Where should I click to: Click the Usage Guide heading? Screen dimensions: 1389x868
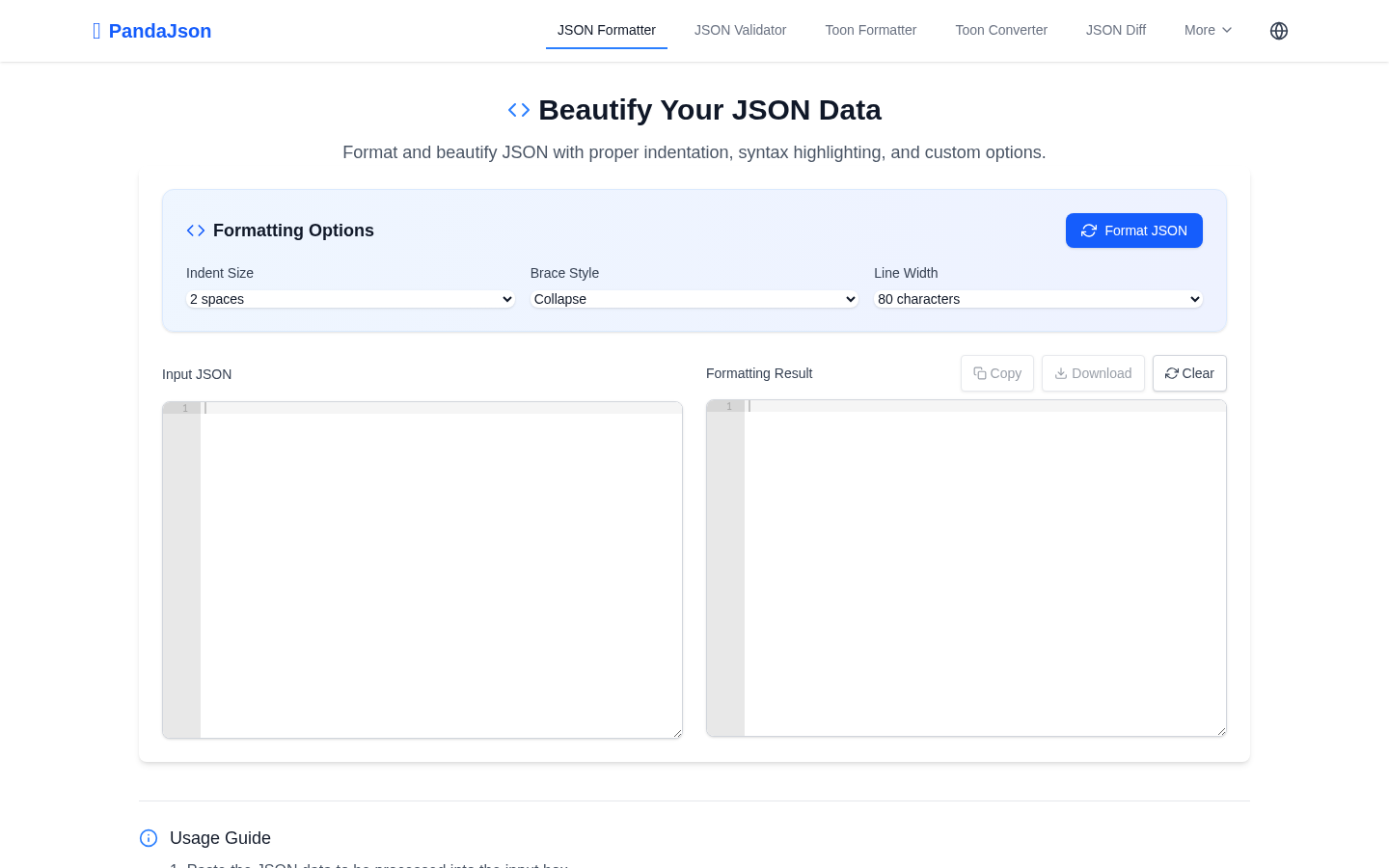coord(220,838)
